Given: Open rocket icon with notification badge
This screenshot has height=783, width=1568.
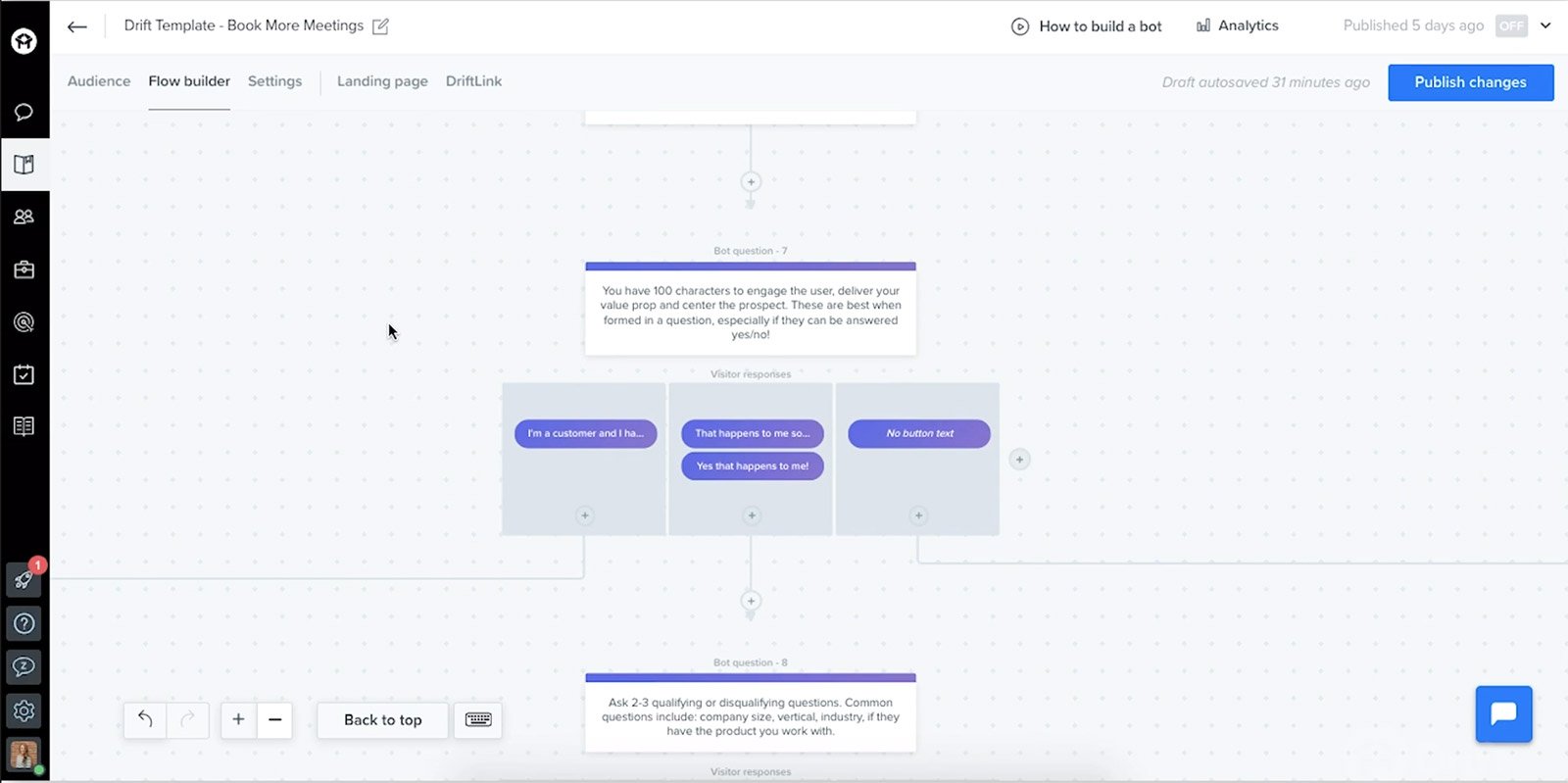Looking at the screenshot, I should click(24, 579).
